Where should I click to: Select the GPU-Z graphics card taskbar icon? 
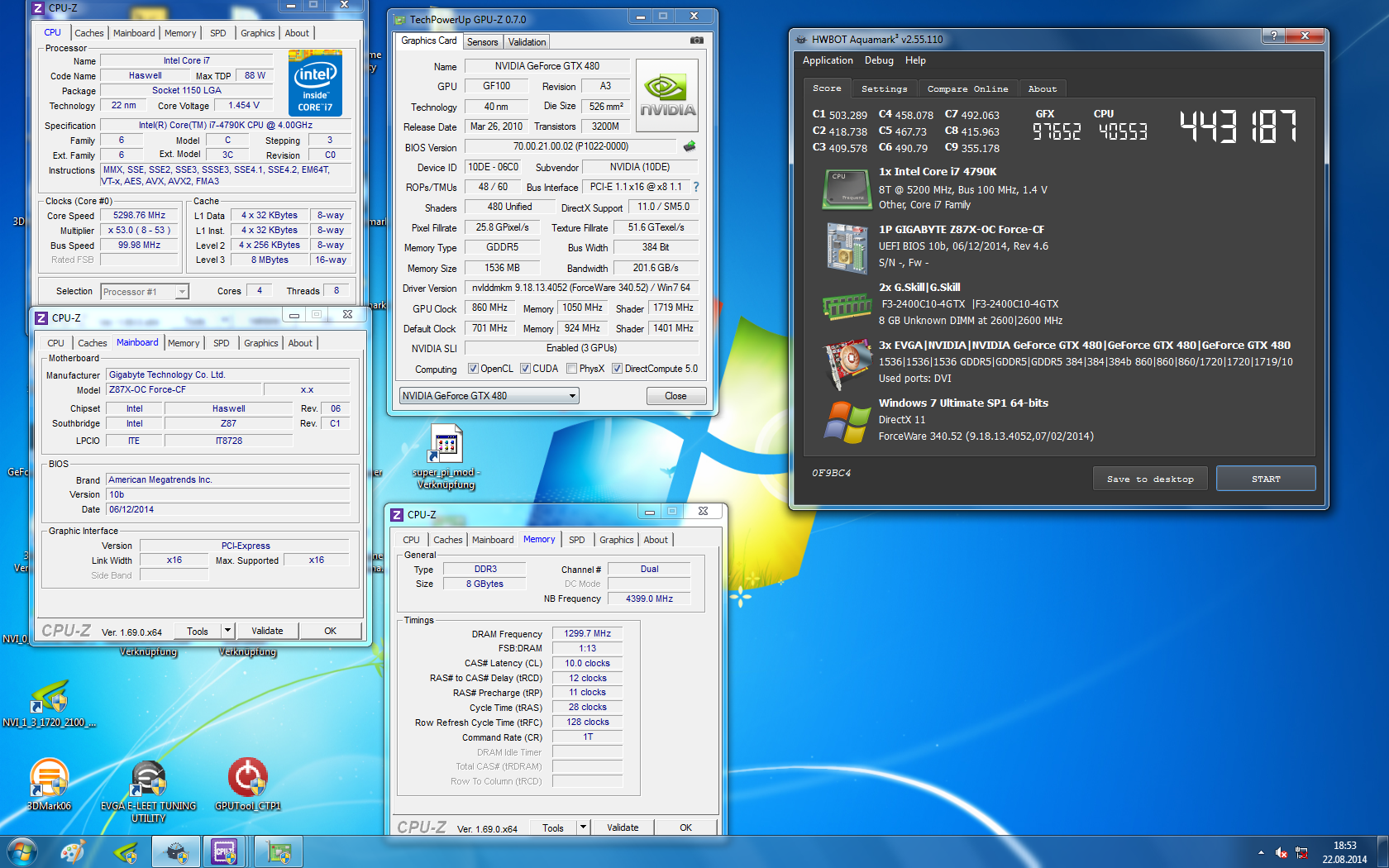279,851
